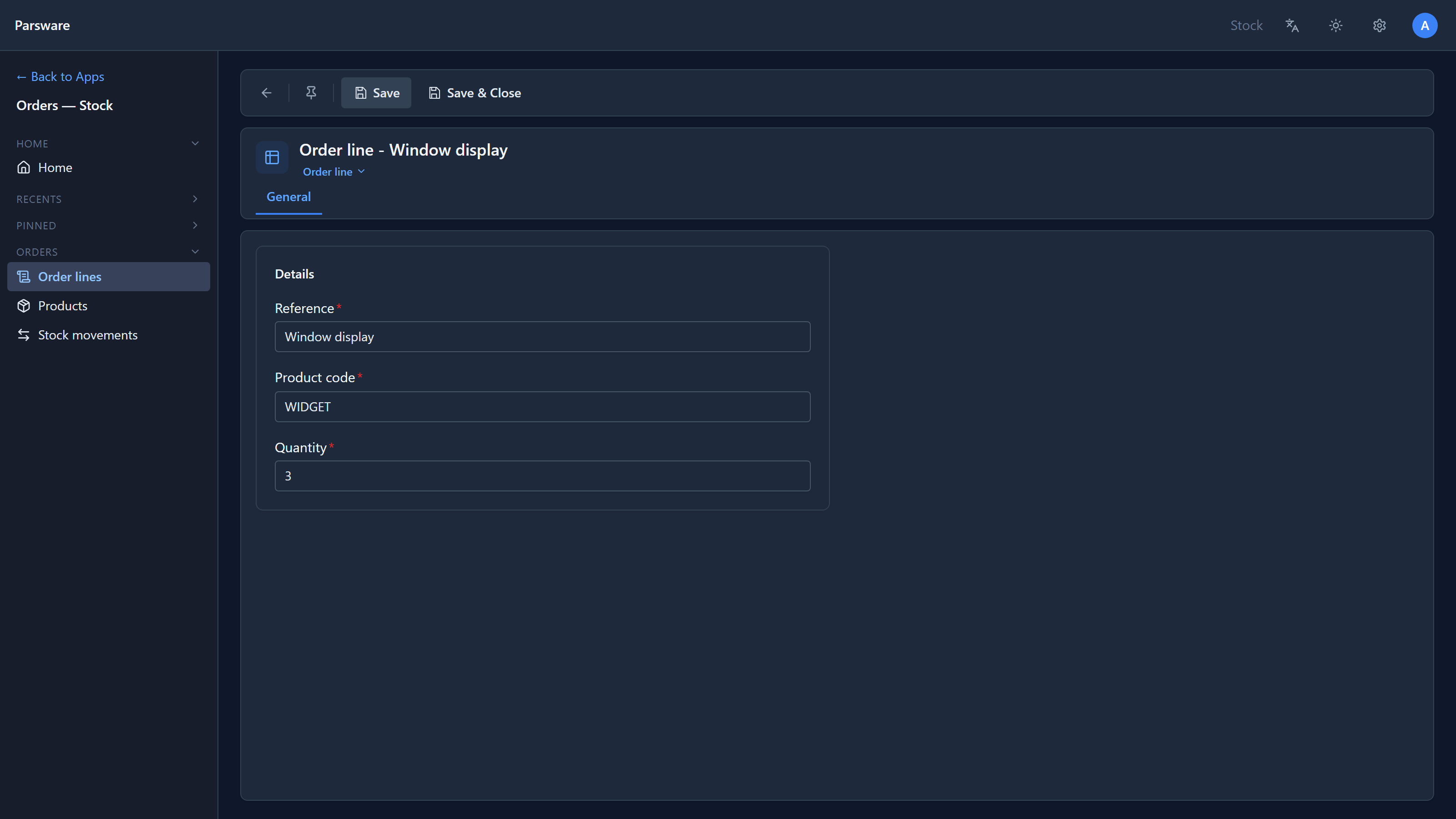Open the user avatar menu
This screenshot has height=819, width=1456.
click(1425, 25)
